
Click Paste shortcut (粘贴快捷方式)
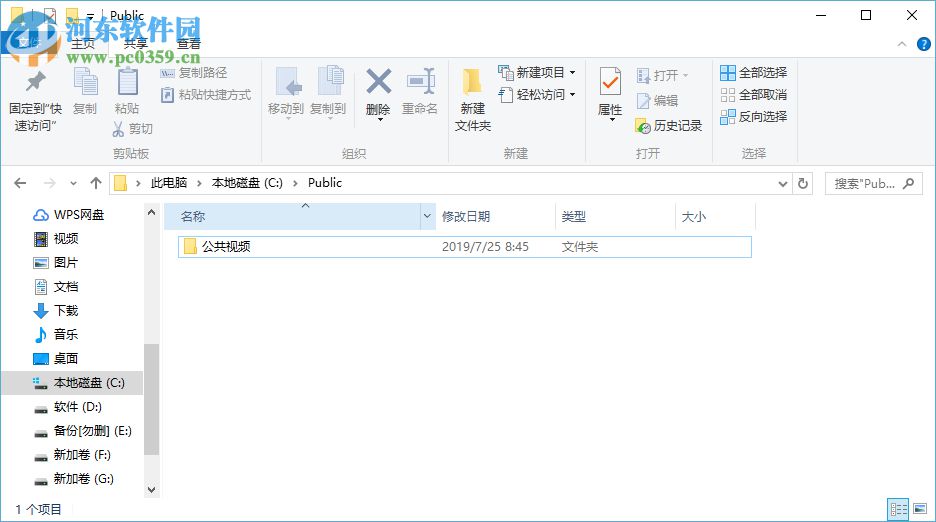pyautogui.click(x=206, y=94)
